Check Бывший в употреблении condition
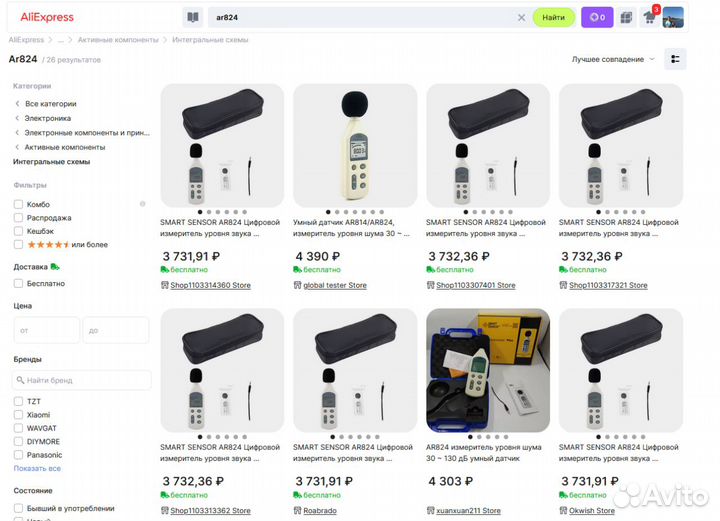Image resolution: width=720 pixels, height=521 pixels. tap(18, 508)
